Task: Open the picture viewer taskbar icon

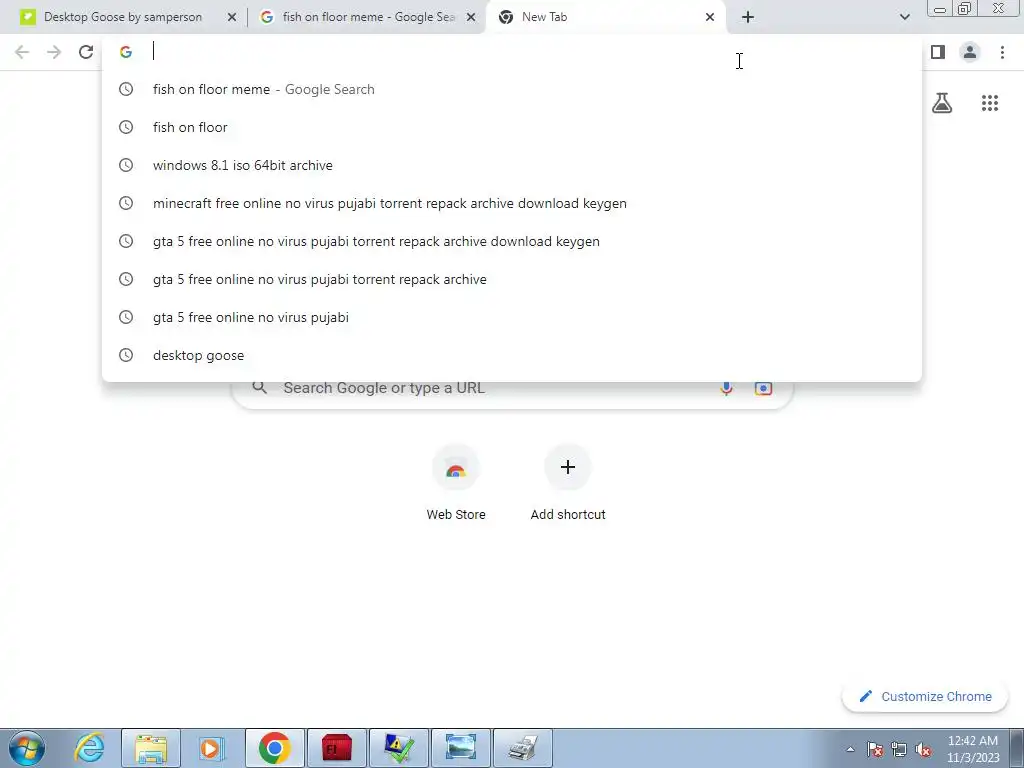Action: [460, 748]
